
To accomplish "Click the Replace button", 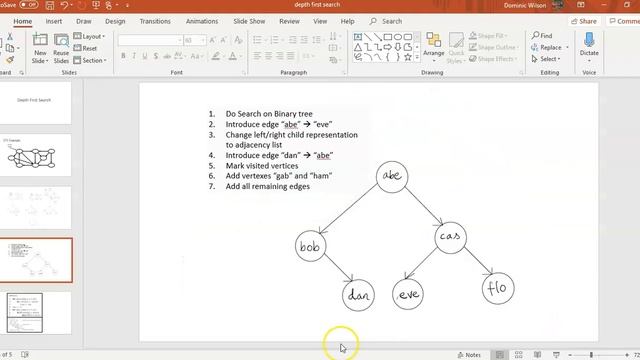I will [549, 47].
